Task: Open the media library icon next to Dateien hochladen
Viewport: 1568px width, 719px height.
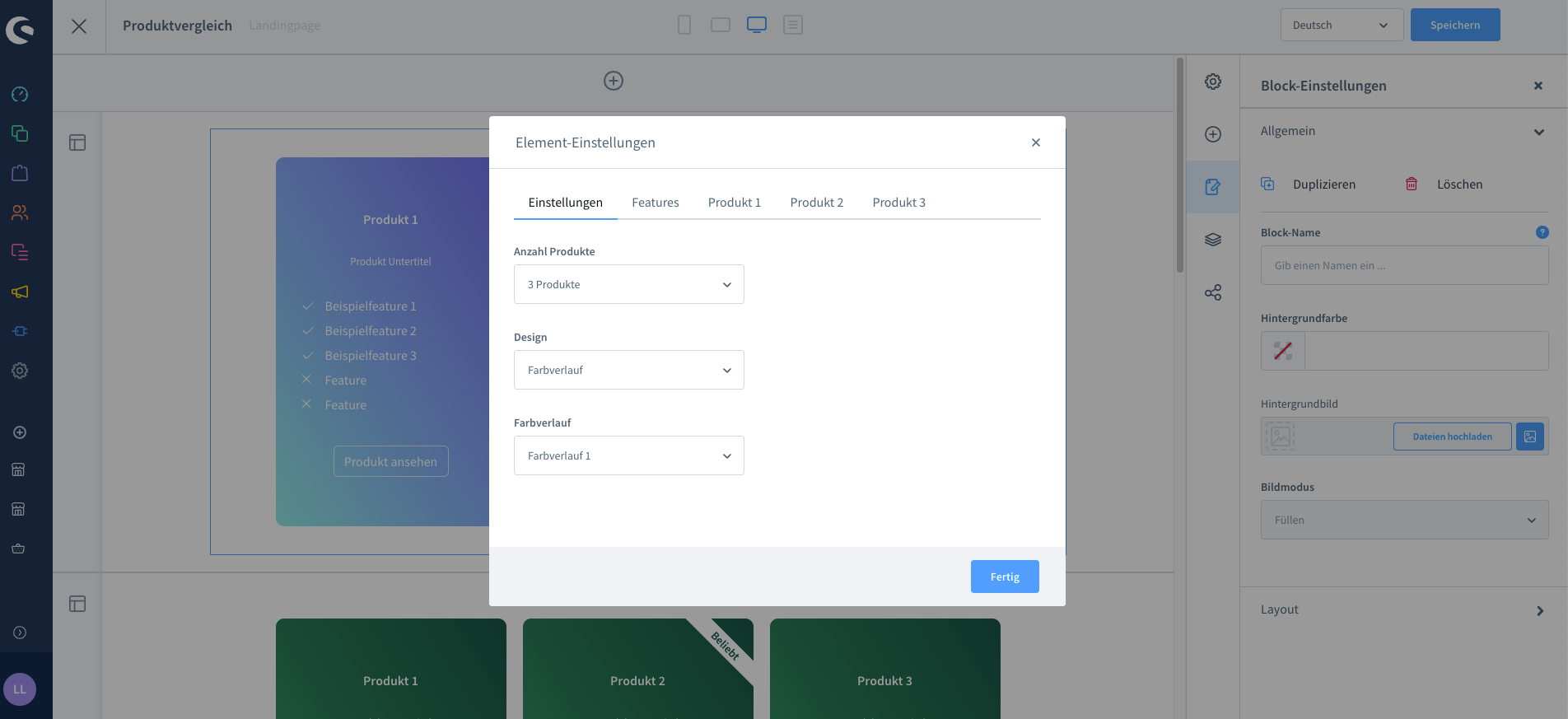Action: [1530, 437]
